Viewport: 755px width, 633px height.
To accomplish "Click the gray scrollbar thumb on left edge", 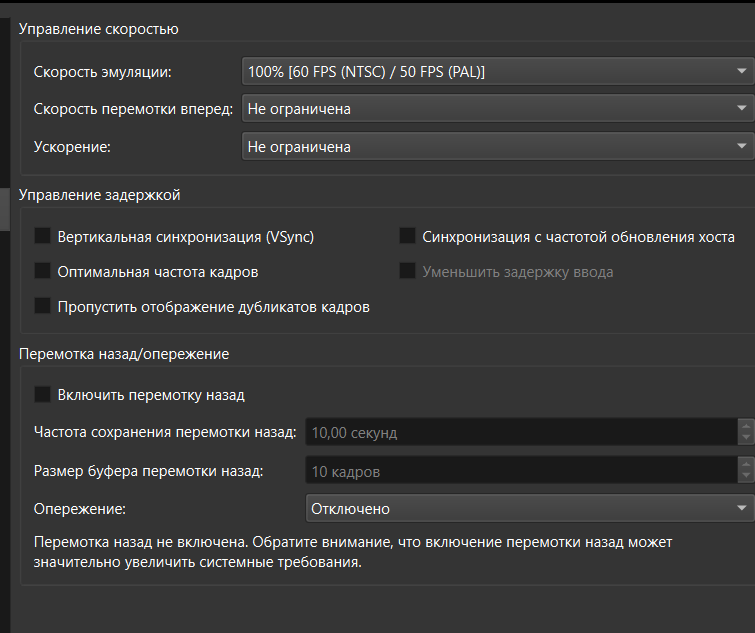I will point(4,209).
